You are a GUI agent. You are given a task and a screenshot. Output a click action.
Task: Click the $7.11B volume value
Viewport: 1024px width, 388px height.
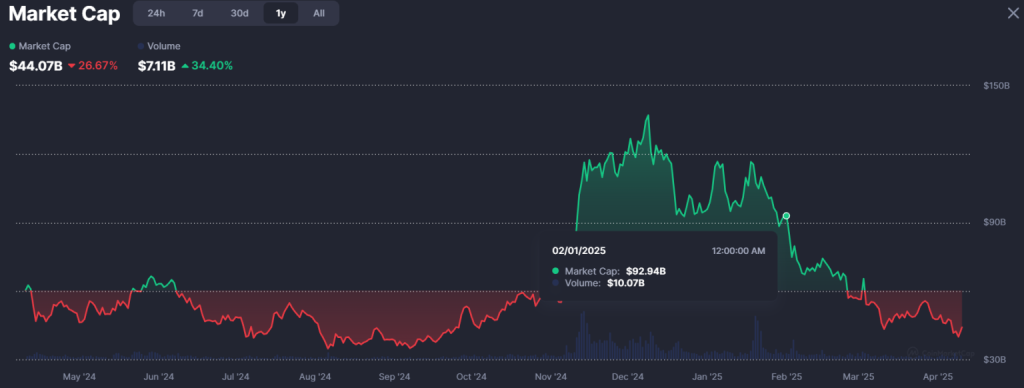[x=157, y=65]
